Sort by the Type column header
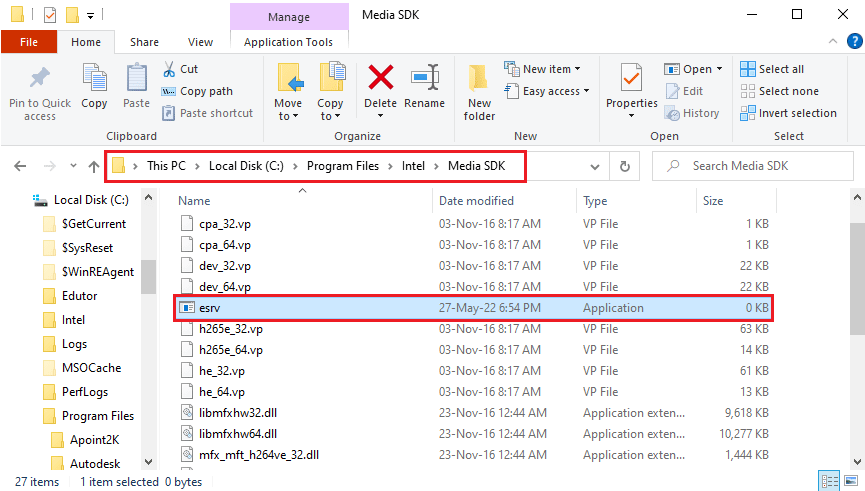The width and height of the screenshot is (865, 491). click(x=595, y=201)
